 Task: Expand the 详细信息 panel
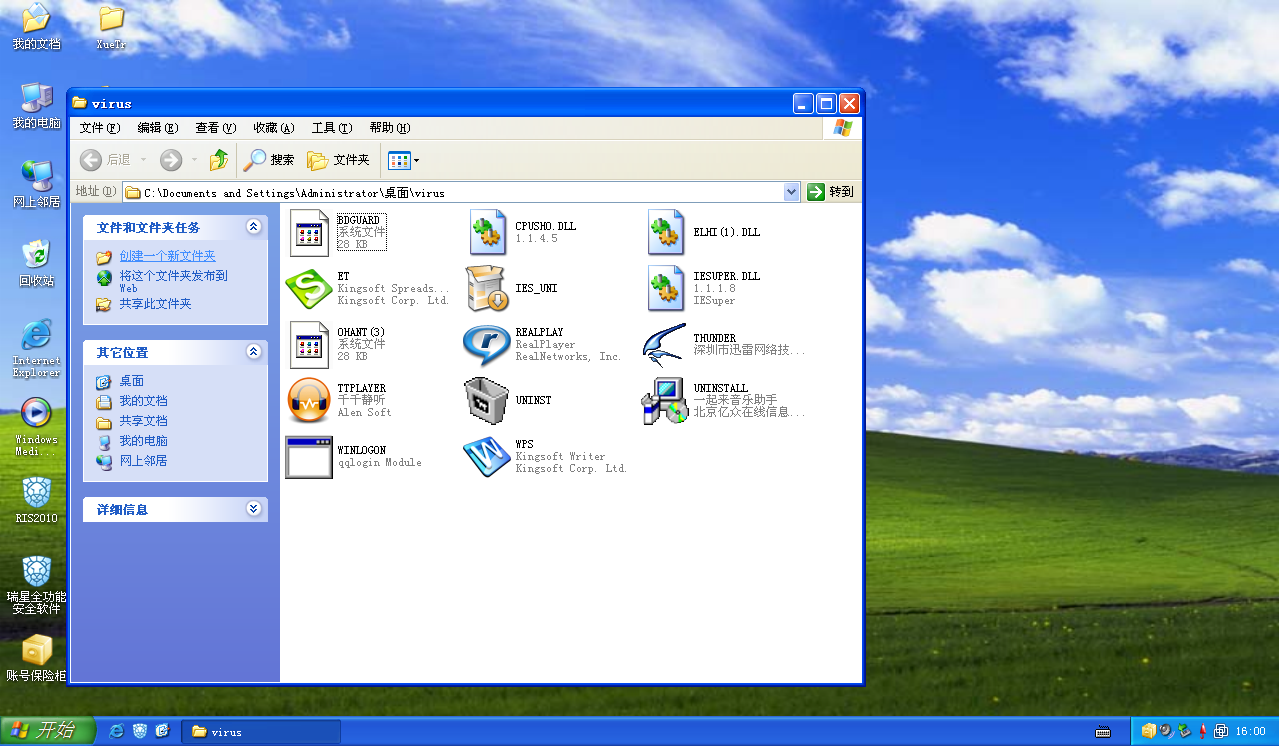[x=254, y=509]
